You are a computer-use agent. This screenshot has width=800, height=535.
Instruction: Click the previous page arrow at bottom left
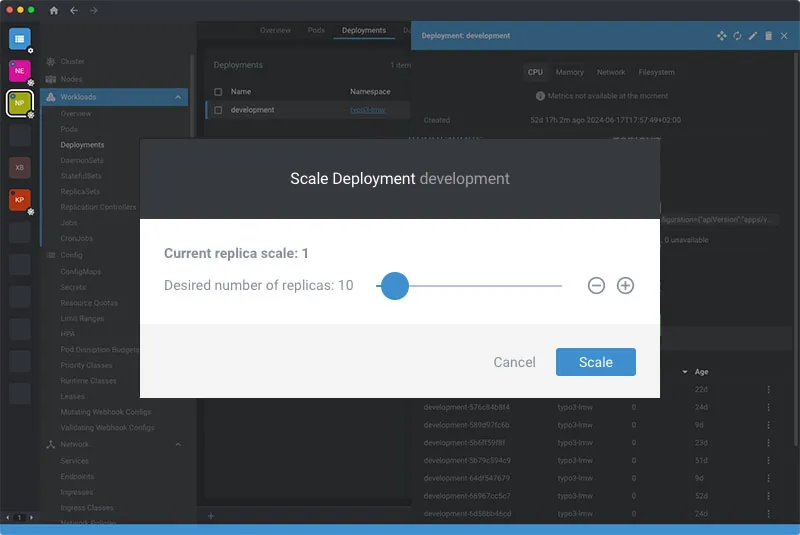click(x=8, y=517)
